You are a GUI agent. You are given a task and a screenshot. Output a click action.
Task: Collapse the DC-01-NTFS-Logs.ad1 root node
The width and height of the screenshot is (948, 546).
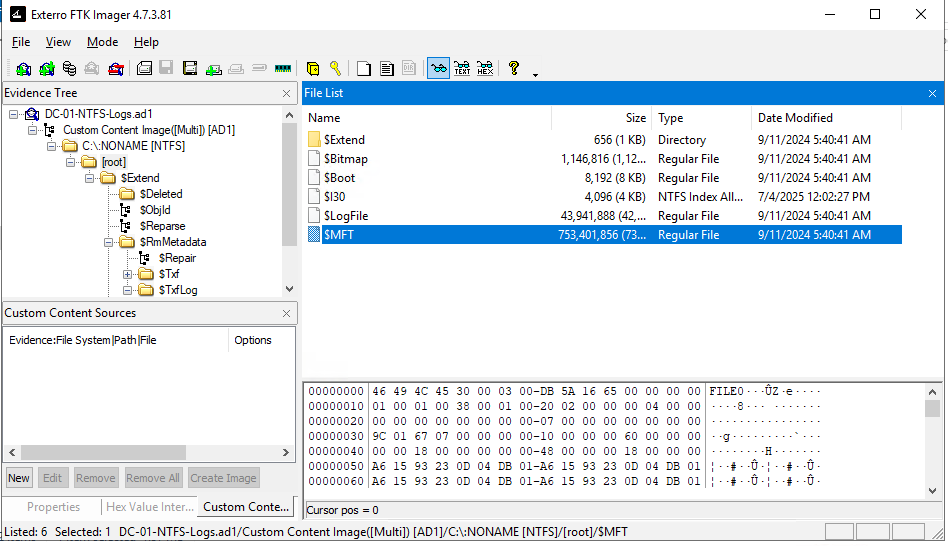click(x=14, y=114)
